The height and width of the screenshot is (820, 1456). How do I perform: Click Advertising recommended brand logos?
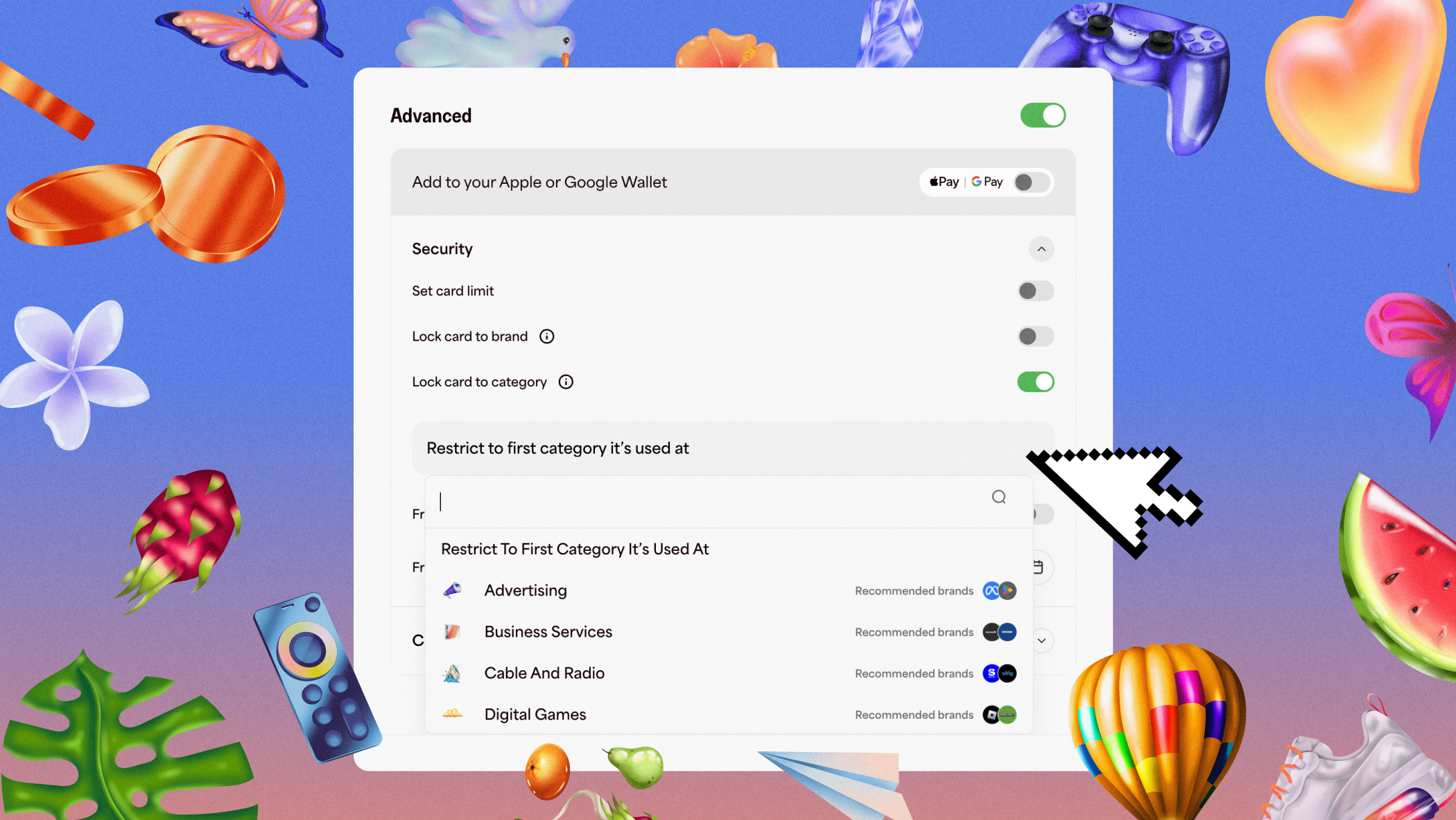pyautogui.click(x=999, y=590)
